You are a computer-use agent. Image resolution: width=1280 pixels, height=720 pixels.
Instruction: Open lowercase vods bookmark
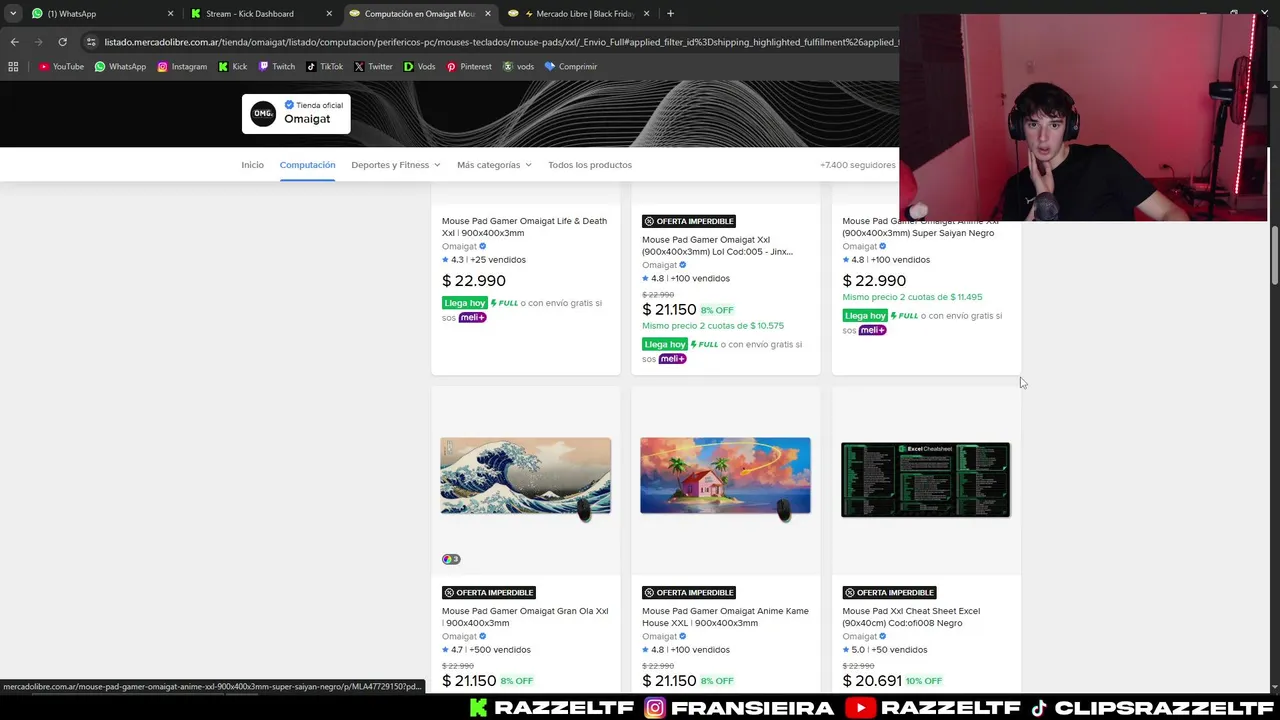[518, 67]
